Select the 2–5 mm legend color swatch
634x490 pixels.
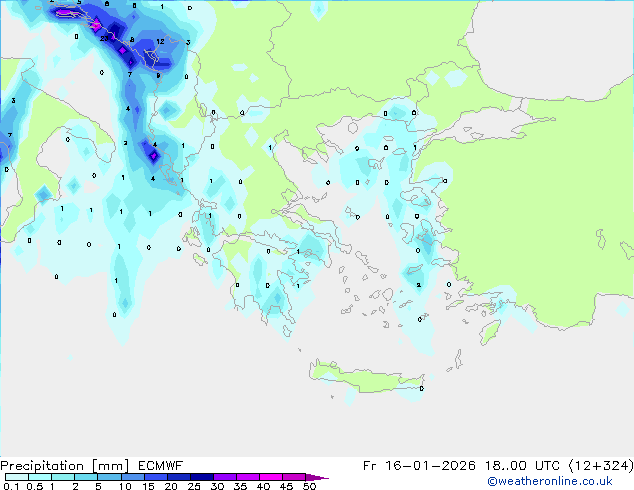pyautogui.click(x=86, y=477)
